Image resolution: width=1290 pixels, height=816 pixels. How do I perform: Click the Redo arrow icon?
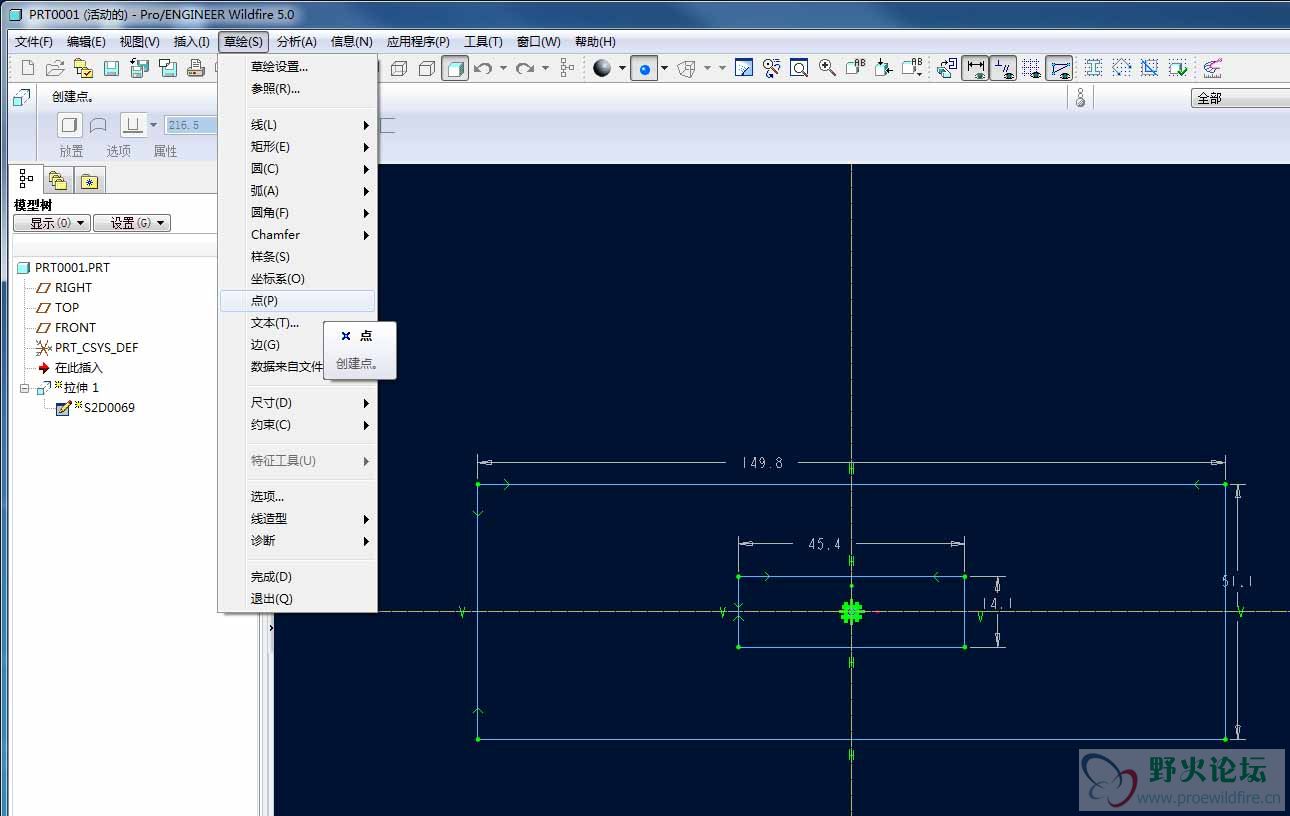525,68
